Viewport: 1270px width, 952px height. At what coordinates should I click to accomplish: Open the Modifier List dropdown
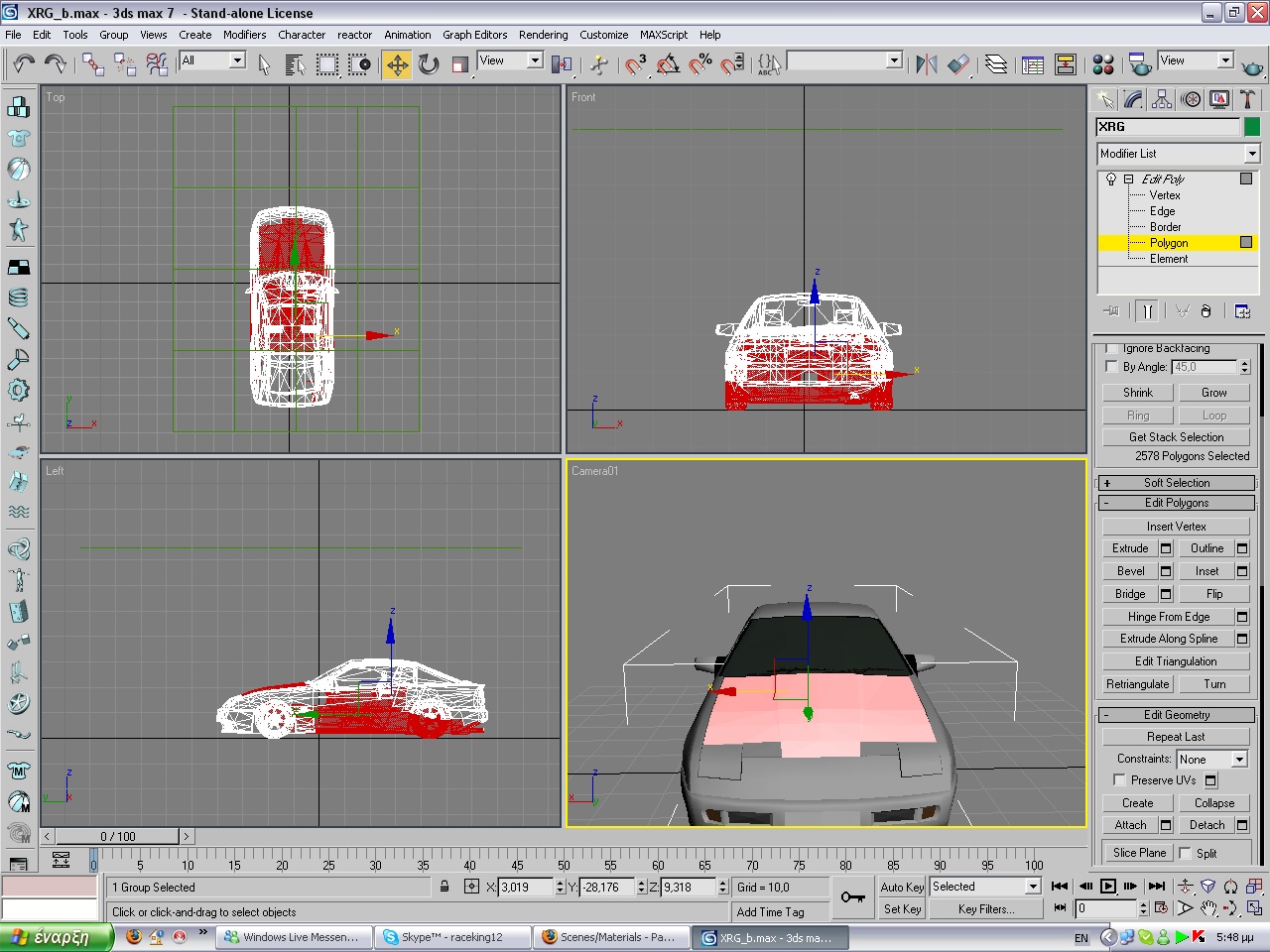coord(1251,154)
